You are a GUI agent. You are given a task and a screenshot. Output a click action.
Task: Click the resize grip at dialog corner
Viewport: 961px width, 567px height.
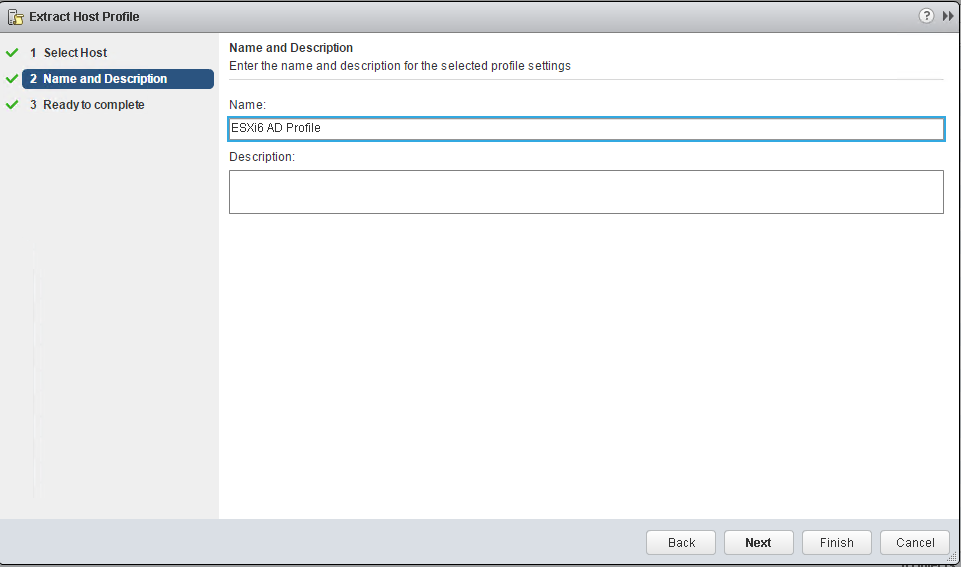[x=952, y=557]
